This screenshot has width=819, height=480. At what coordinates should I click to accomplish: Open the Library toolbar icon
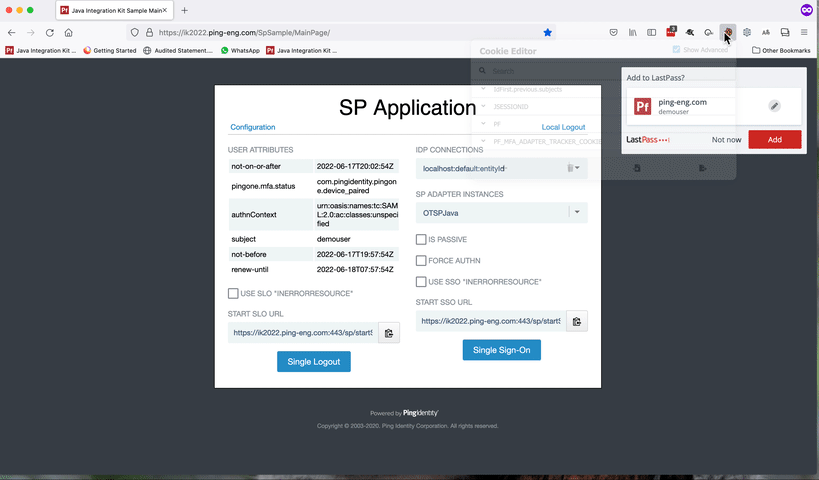[x=633, y=32]
